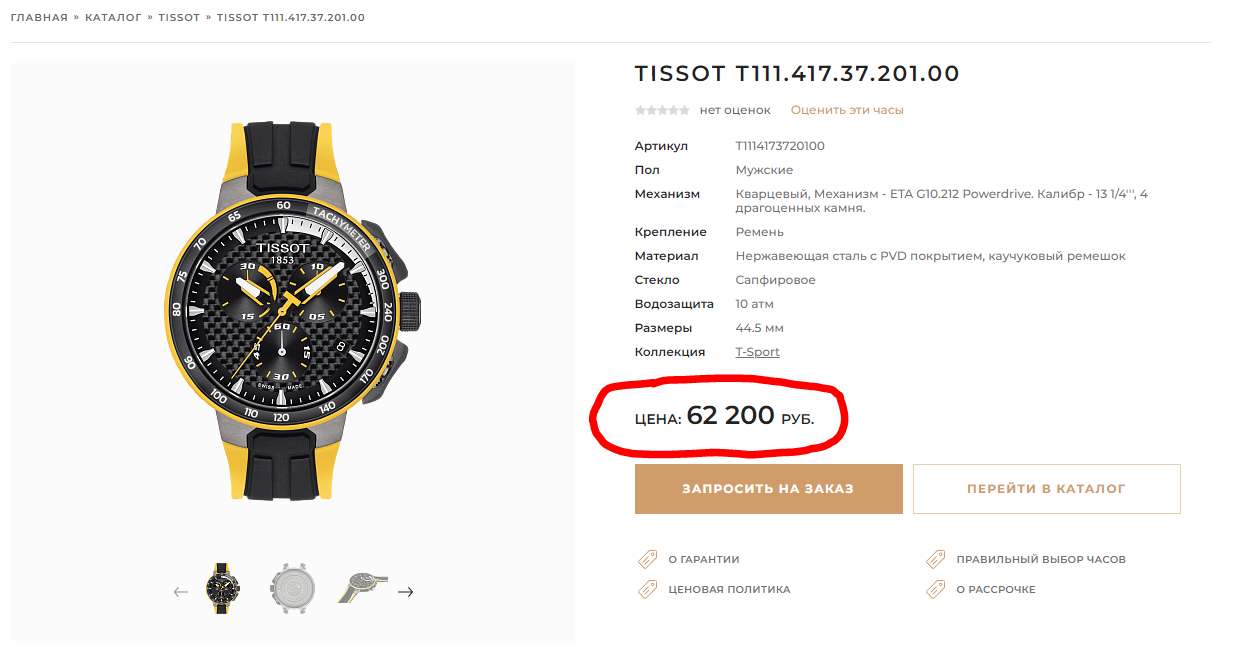
Task: Advance the thumbnail carousel with right arrow
Action: [x=405, y=592]
